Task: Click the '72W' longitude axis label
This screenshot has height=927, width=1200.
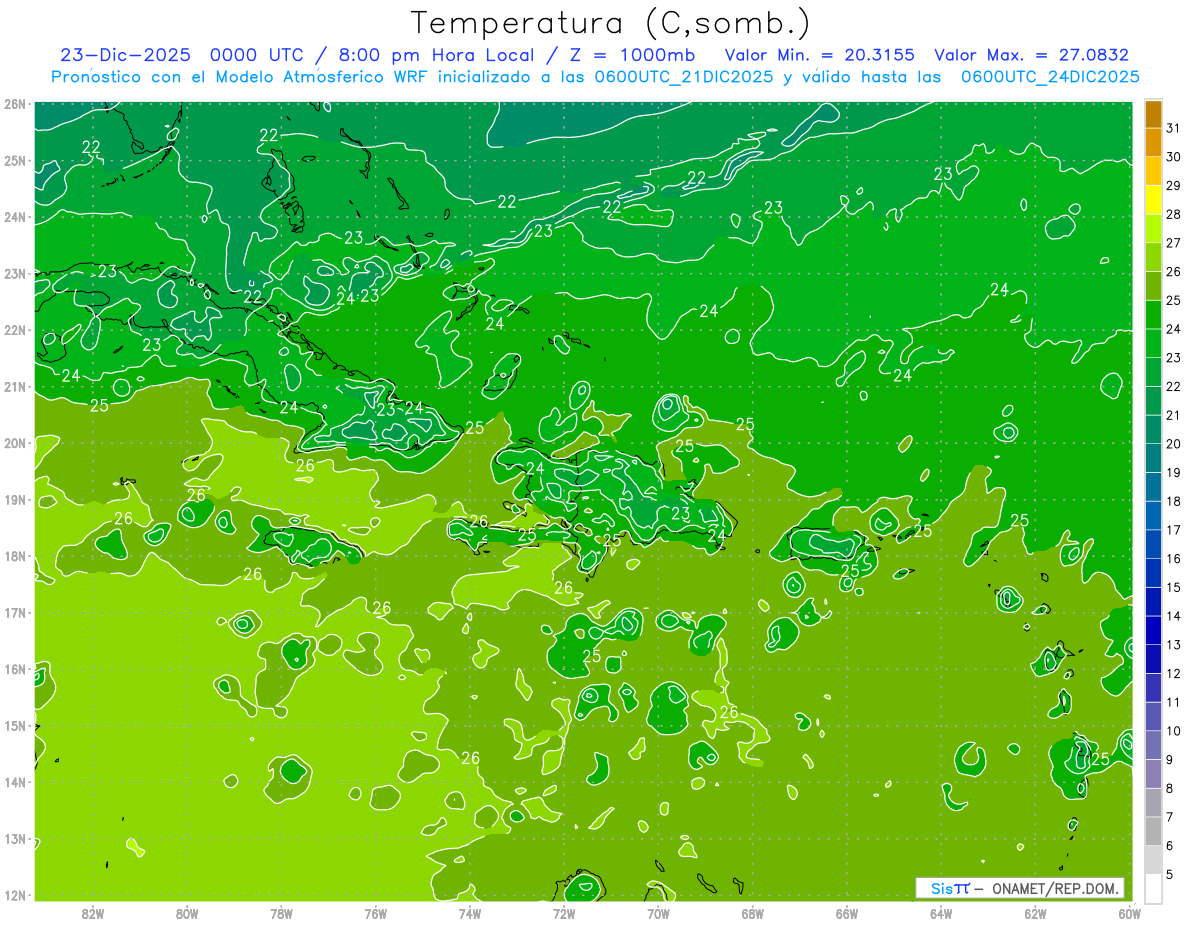Action: point(564,913)
